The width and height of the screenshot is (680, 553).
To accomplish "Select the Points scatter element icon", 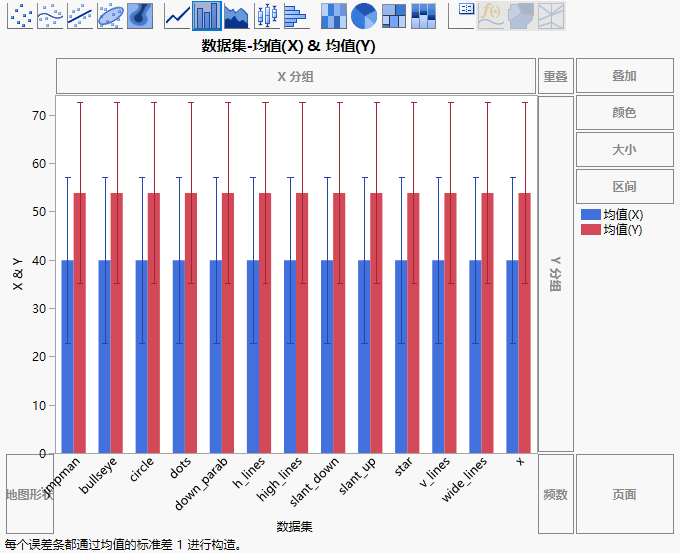I will pyautogui.click(x=20, y=15).
